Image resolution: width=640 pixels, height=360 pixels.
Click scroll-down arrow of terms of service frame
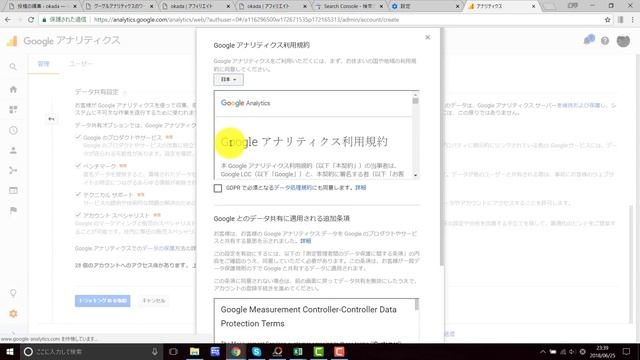click(416, 175)
